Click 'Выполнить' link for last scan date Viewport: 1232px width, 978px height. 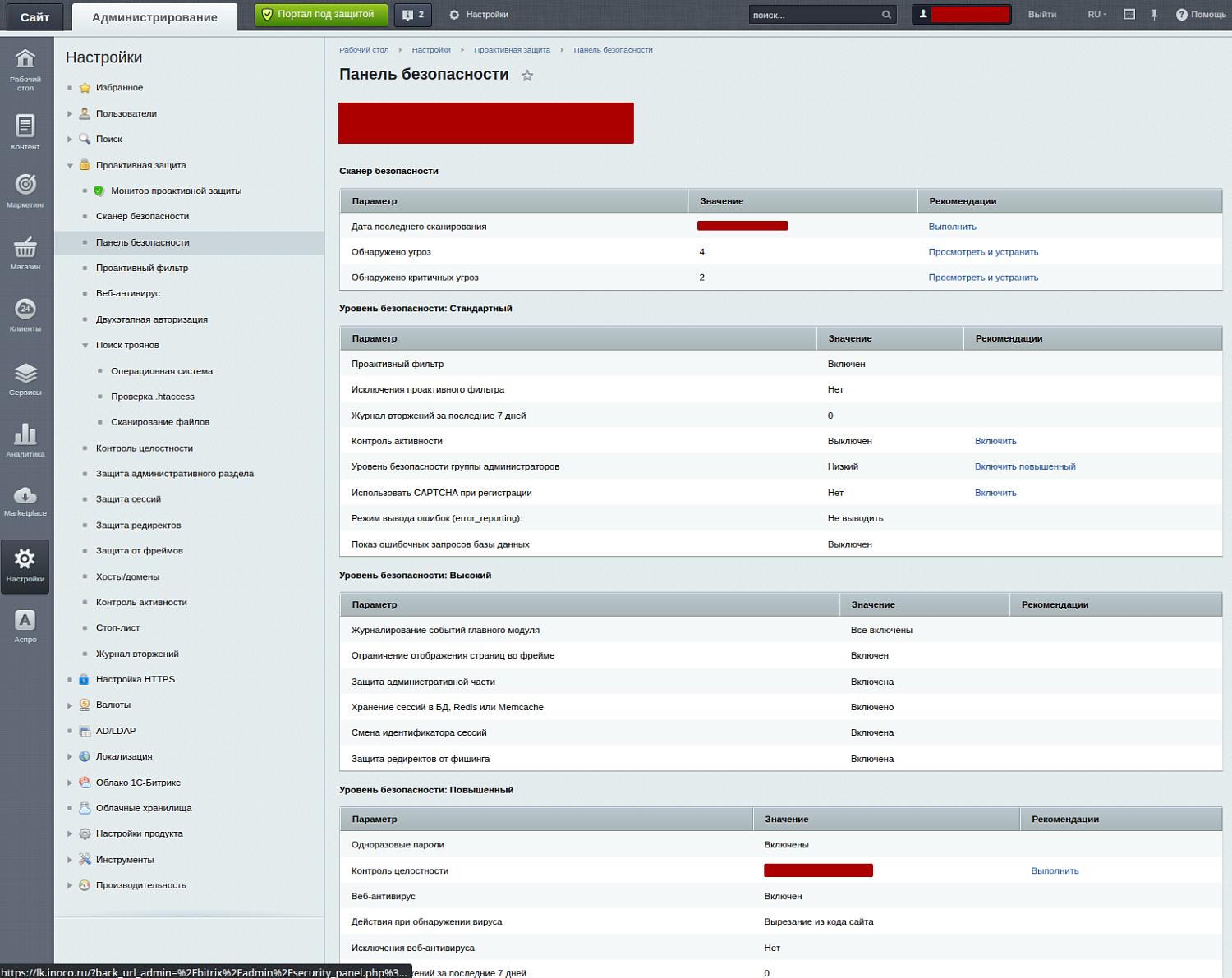click(952, 227)
